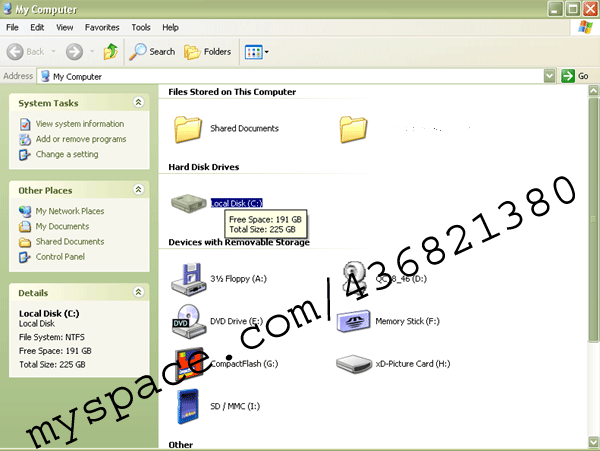The width and height of the screenshot is (600, 451).
Task: Go up one folder level icon
Action: [x=111, y=52]
